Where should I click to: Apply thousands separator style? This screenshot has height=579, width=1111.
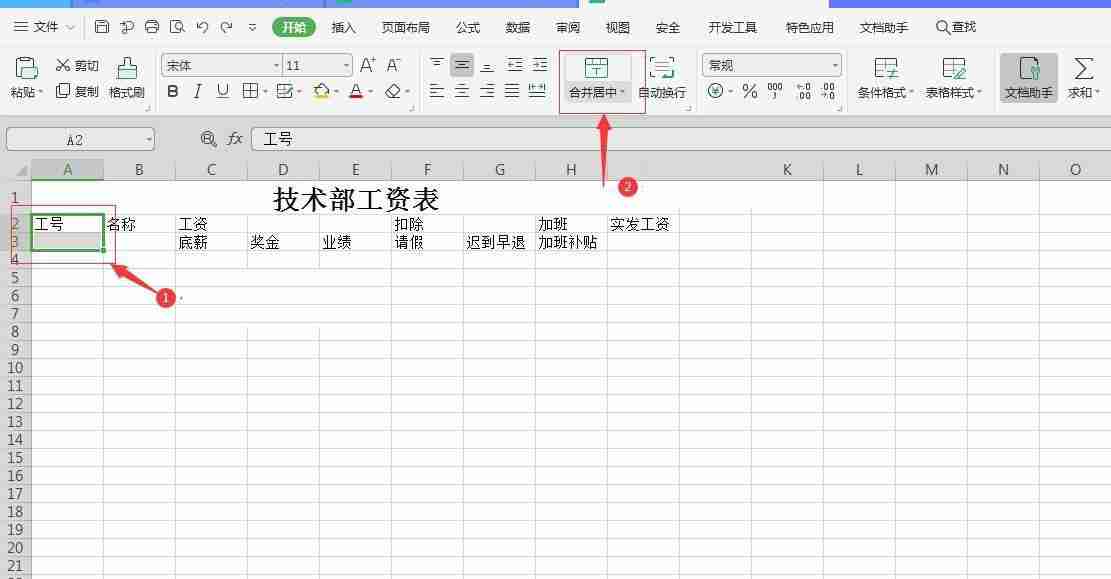click(775, 91)
